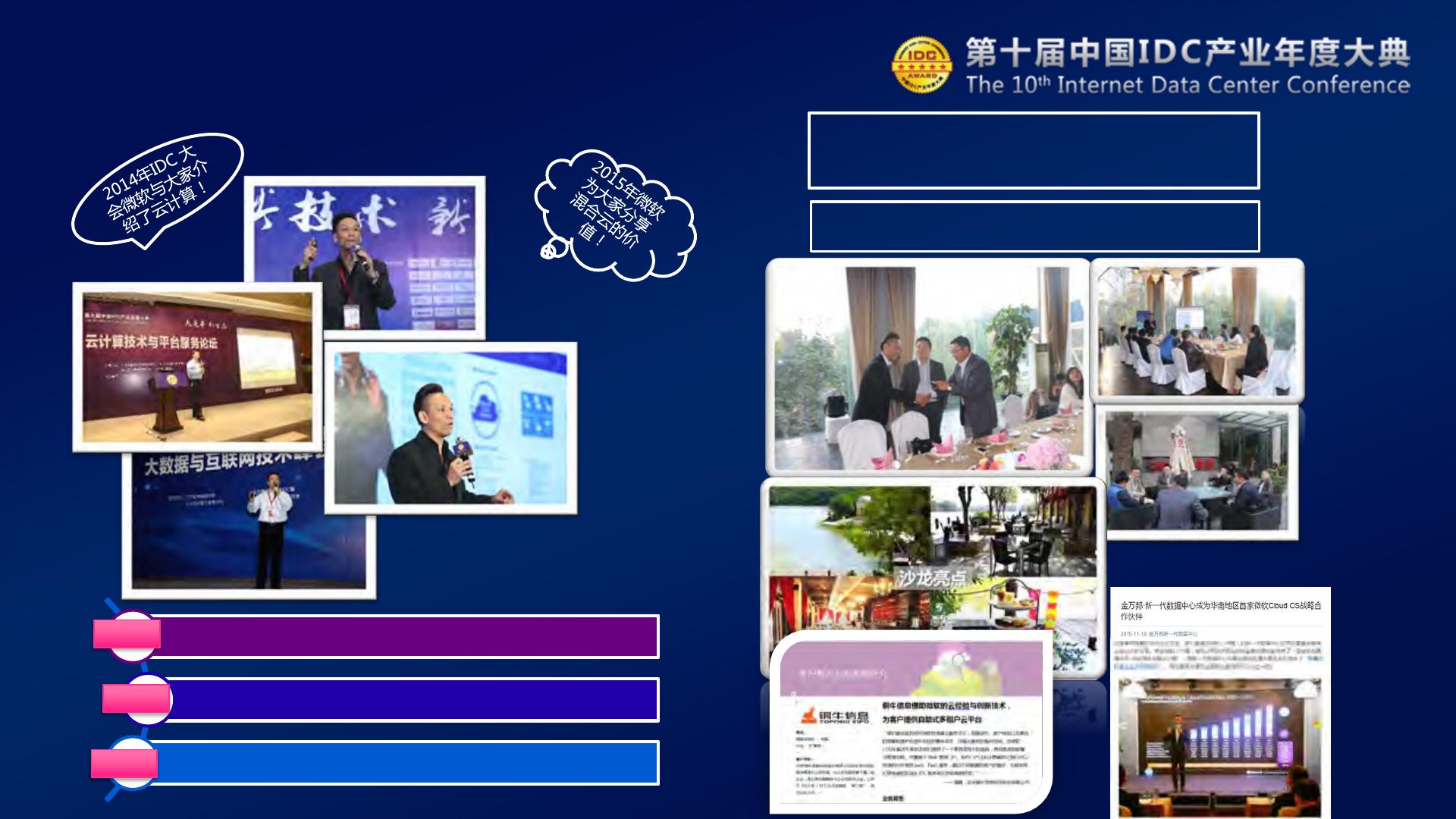Open the photo of three men shaking hands
Image resolution: width=1456 pixels, height=819 pixels.
928,368
